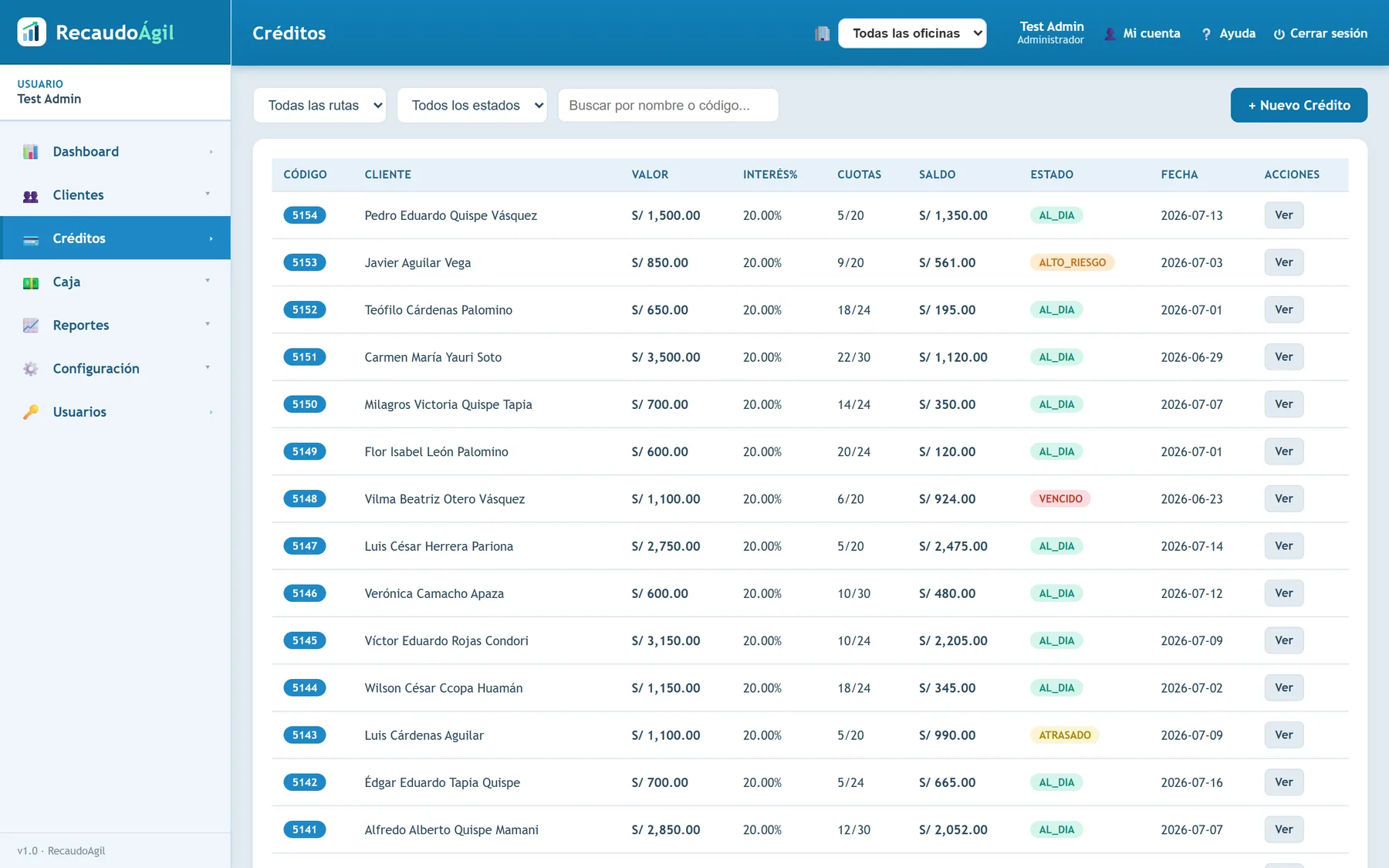Click value S/ 2,750.00 for Luis César
The height and width of the screenshot is (868, 1389).
666,546
